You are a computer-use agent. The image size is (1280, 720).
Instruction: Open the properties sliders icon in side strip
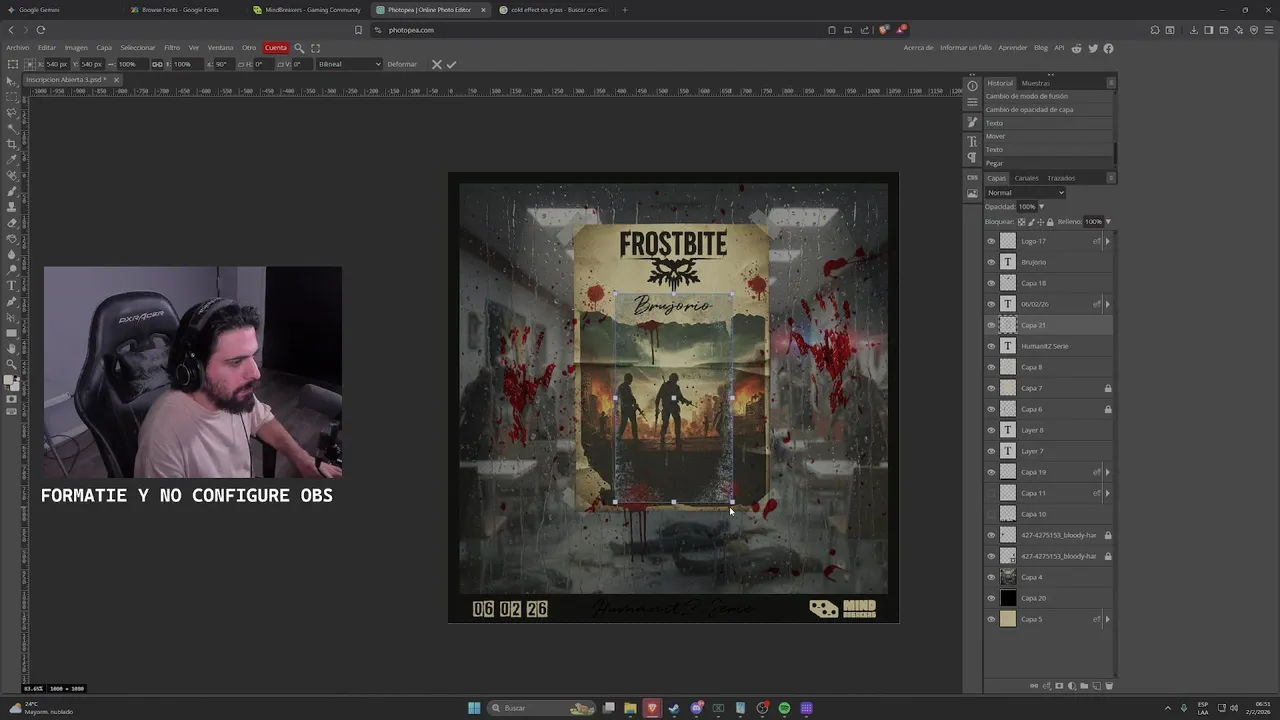point(972,102)
